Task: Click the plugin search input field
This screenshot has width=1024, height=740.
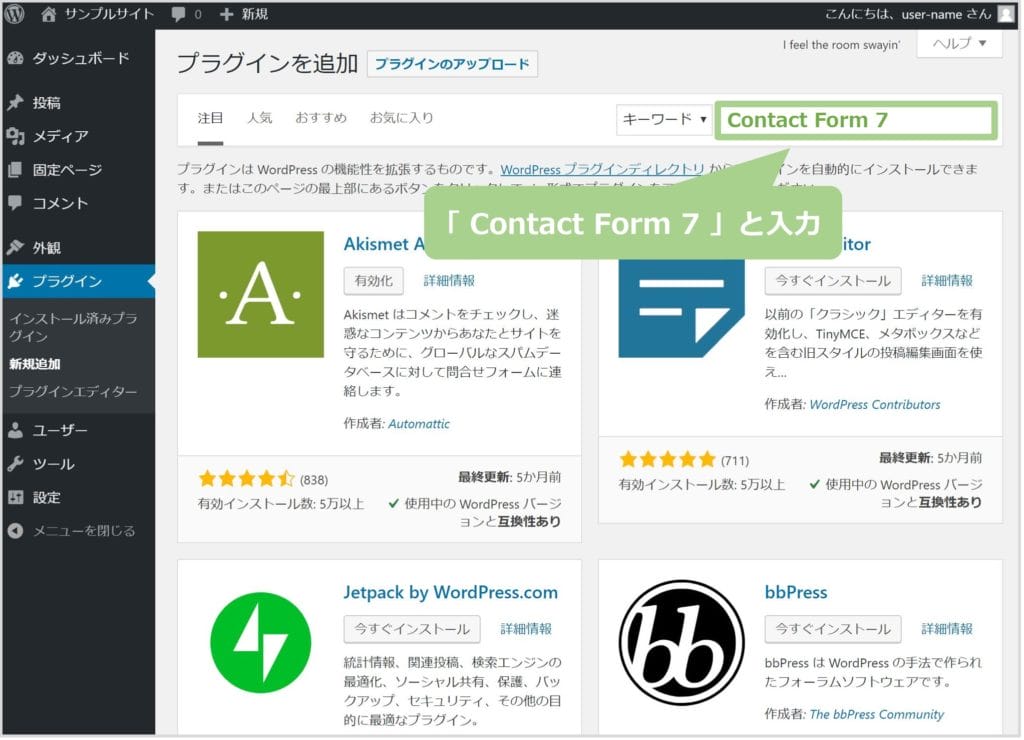Action: [x=855, y=120]
